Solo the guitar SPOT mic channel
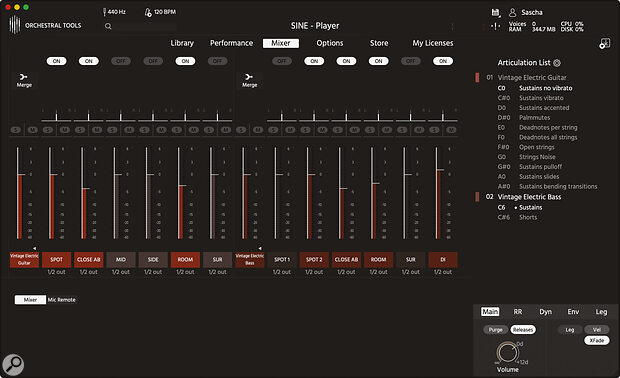Screen dimensions: 620x378 point(48,130)
